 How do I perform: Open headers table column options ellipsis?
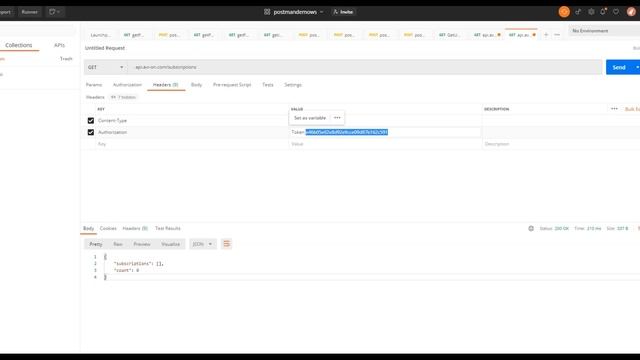coord(614,109)
